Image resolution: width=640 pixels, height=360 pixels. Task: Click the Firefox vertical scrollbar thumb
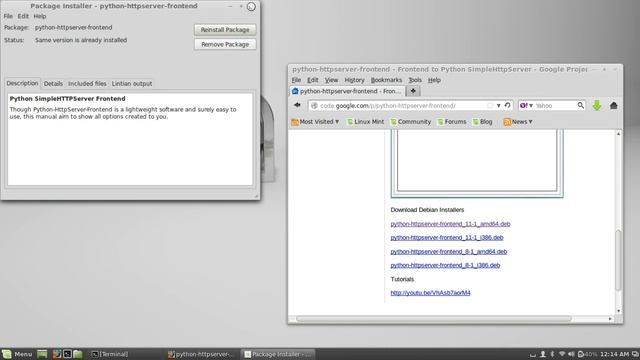(x=618, y=260)
